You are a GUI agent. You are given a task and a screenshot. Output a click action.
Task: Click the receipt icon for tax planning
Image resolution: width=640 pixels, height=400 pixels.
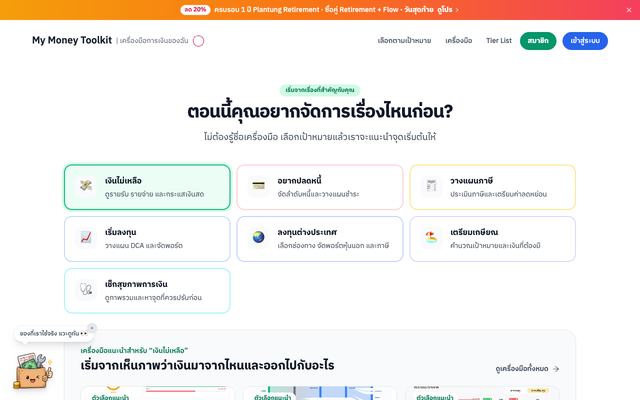click(x=431, y=186)
